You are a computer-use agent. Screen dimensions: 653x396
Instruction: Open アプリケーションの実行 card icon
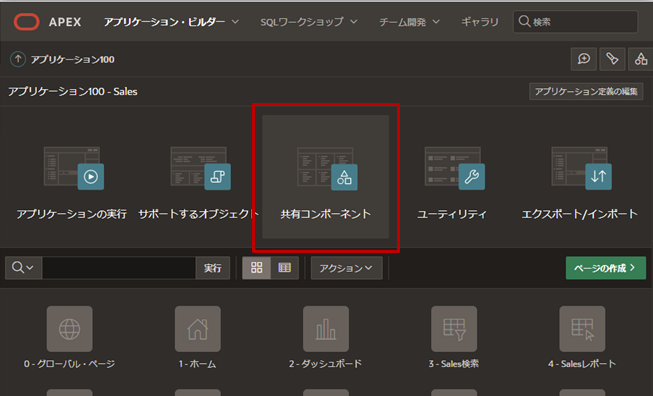coord(74,168)
